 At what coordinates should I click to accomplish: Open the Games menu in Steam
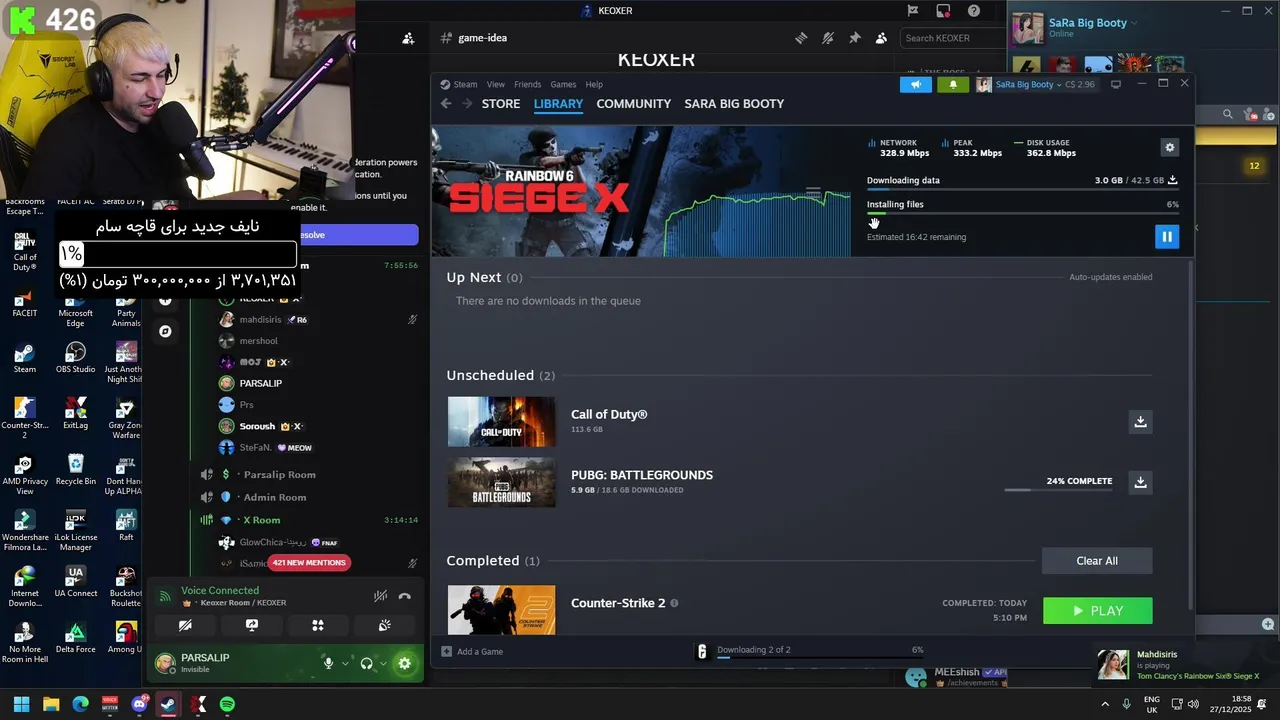pyautogui.click(x=563, y=85)
